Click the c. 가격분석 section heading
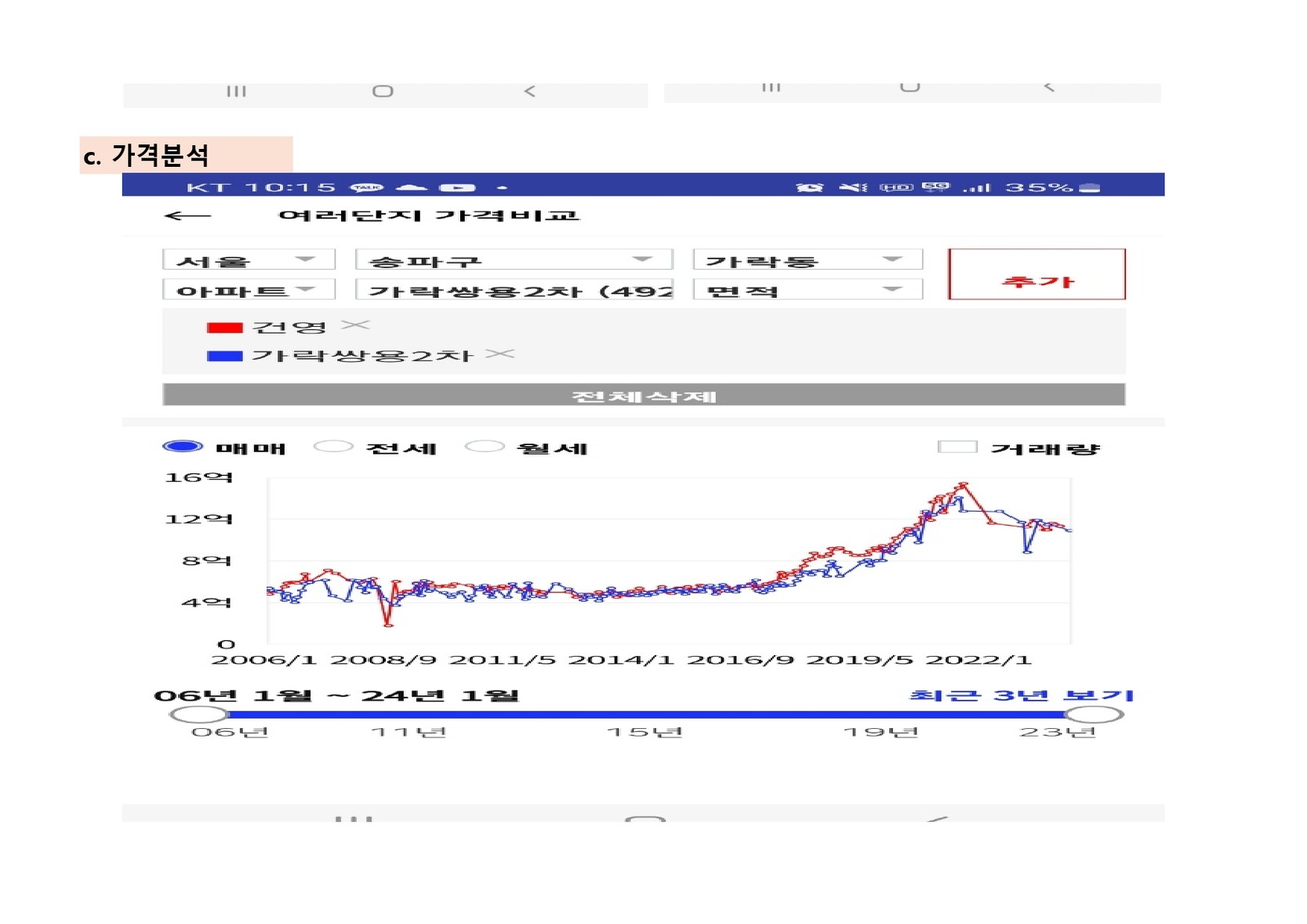 146,155
